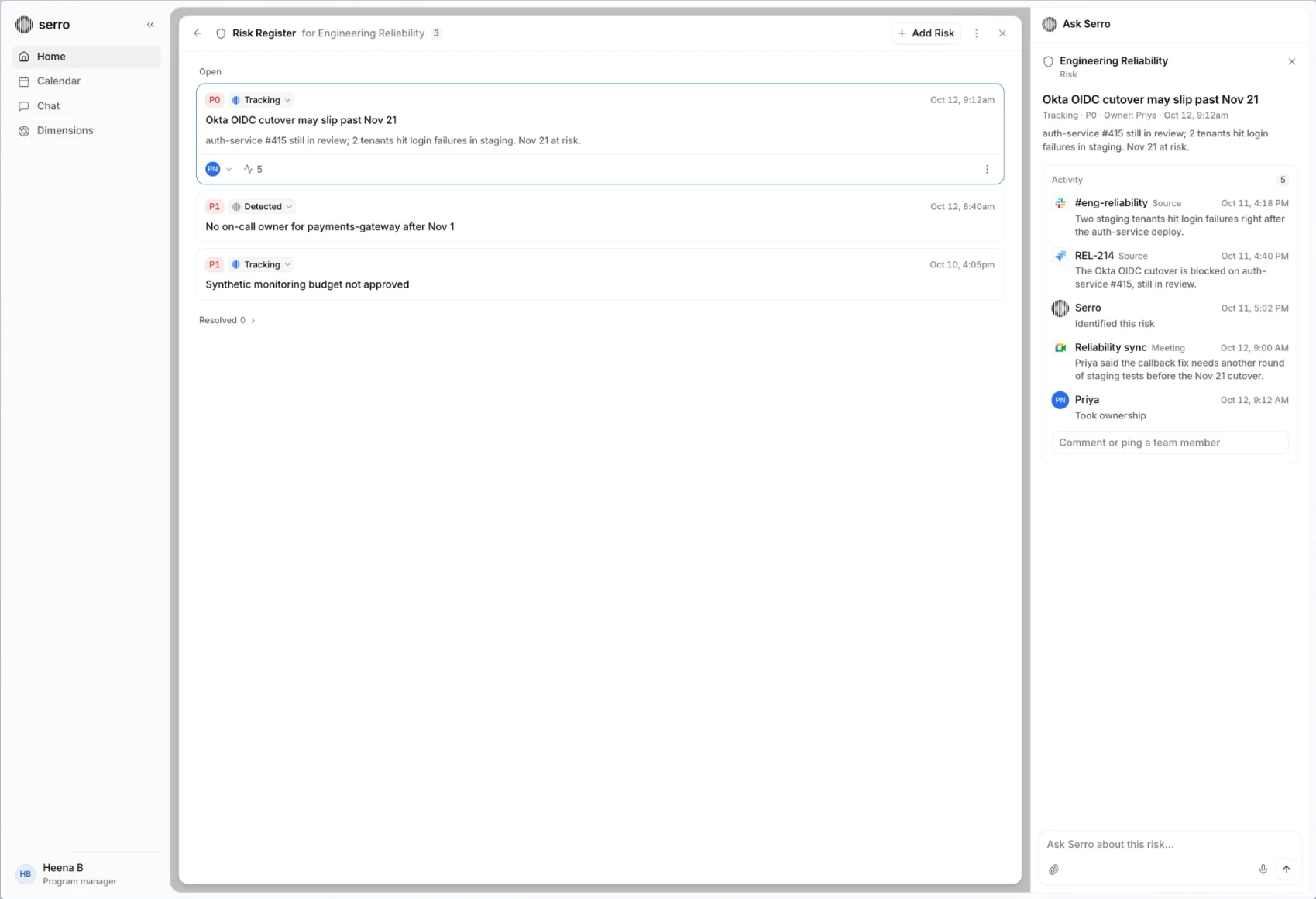Viewport: 1316px width, 899px height.
Task: Send message with up arrow button
Action: coord(1287,870)
